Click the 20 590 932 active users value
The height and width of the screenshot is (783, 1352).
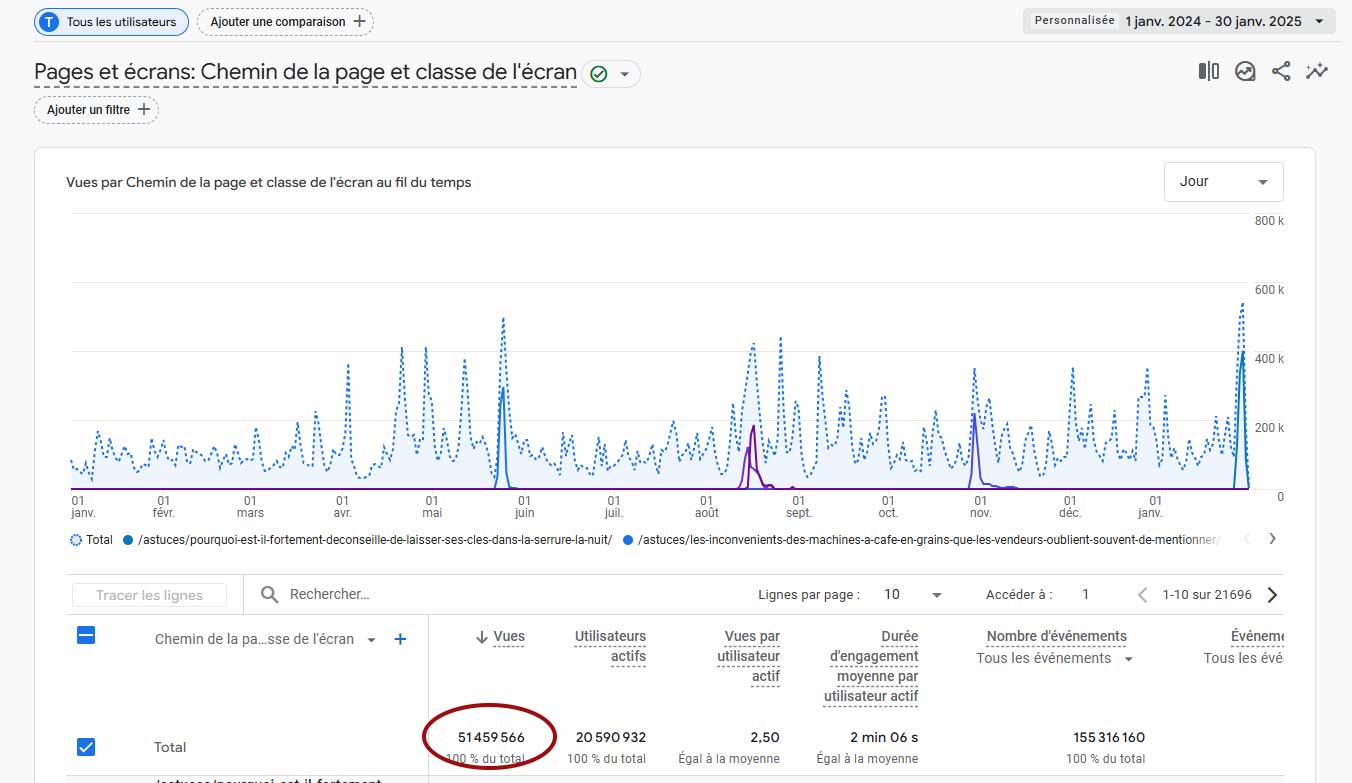point(611,738)
